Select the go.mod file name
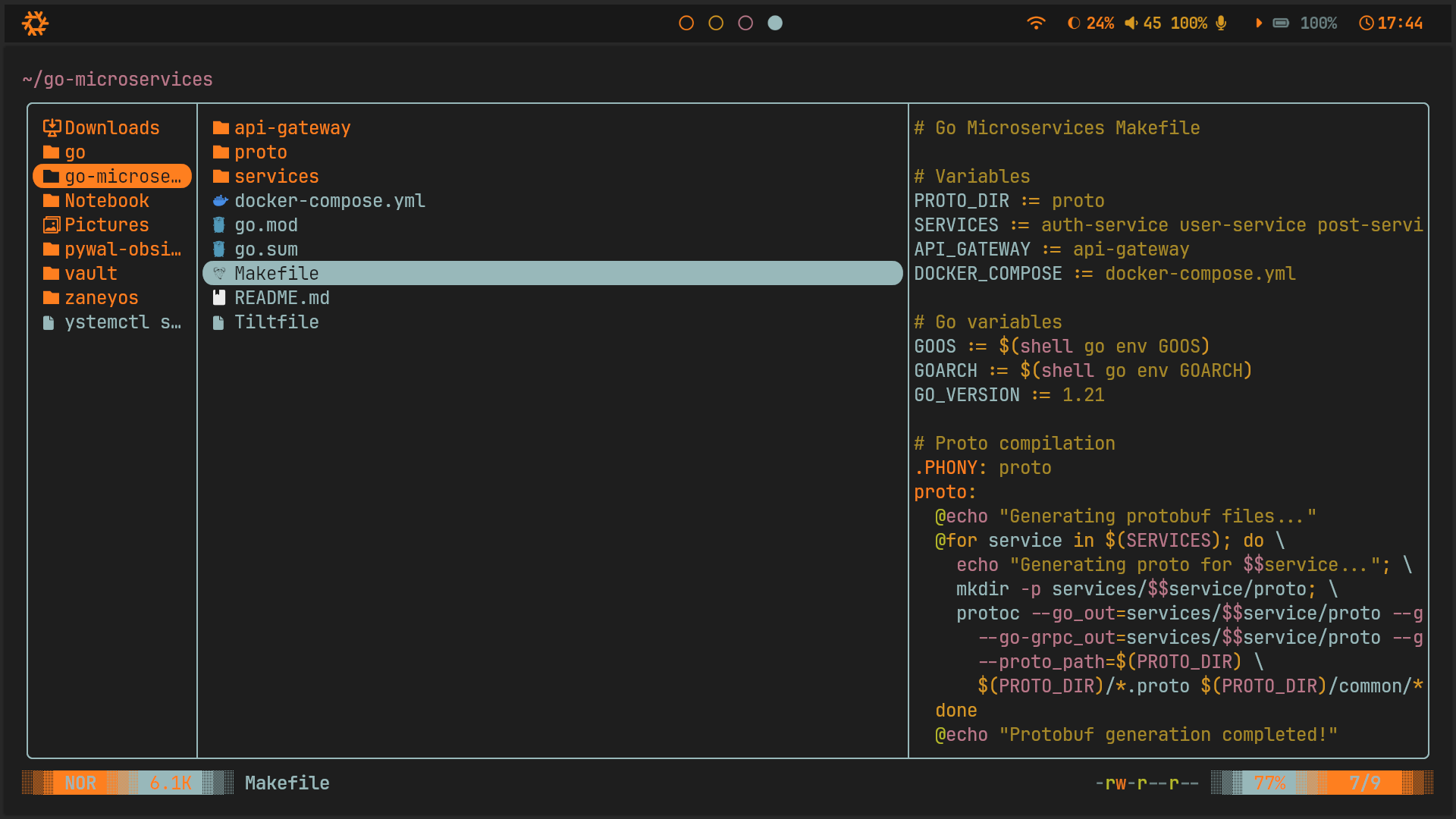 [266, 225]
